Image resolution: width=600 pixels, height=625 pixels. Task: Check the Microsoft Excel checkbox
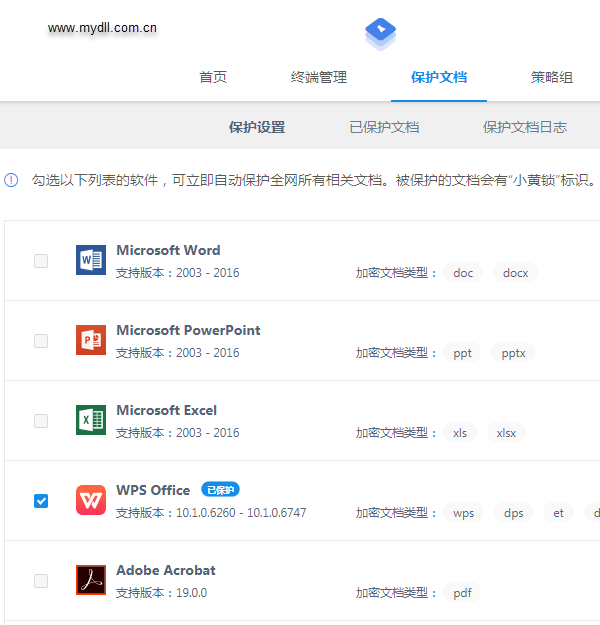pyautogui.click(x=41, y=421)
